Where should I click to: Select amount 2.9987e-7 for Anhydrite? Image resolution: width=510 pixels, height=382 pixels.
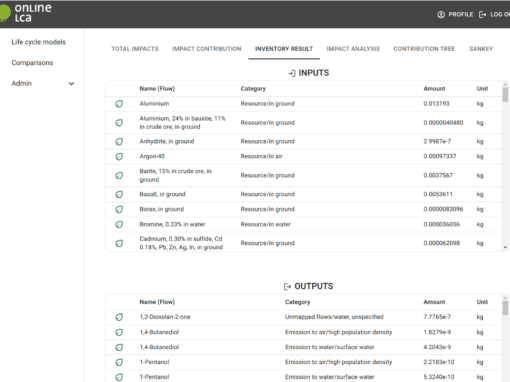[x=437, y=141]
